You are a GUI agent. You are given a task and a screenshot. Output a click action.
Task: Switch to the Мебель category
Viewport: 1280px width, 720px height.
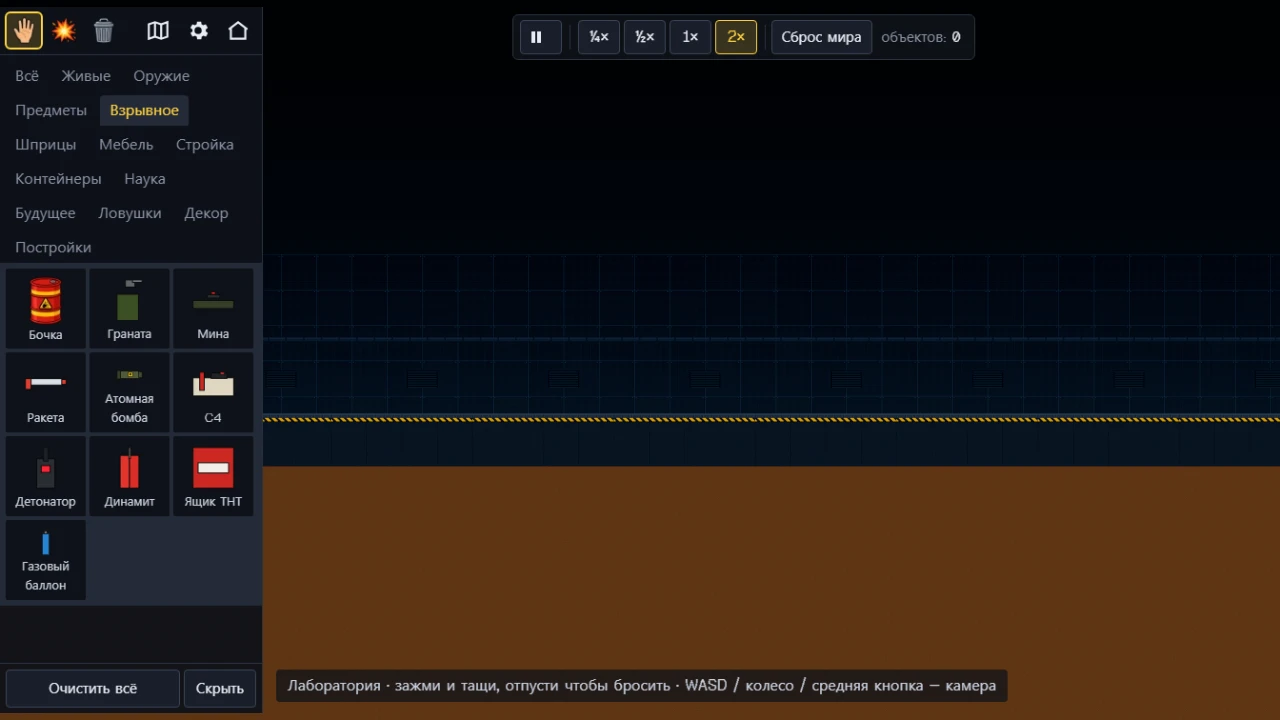click(126, 144)
